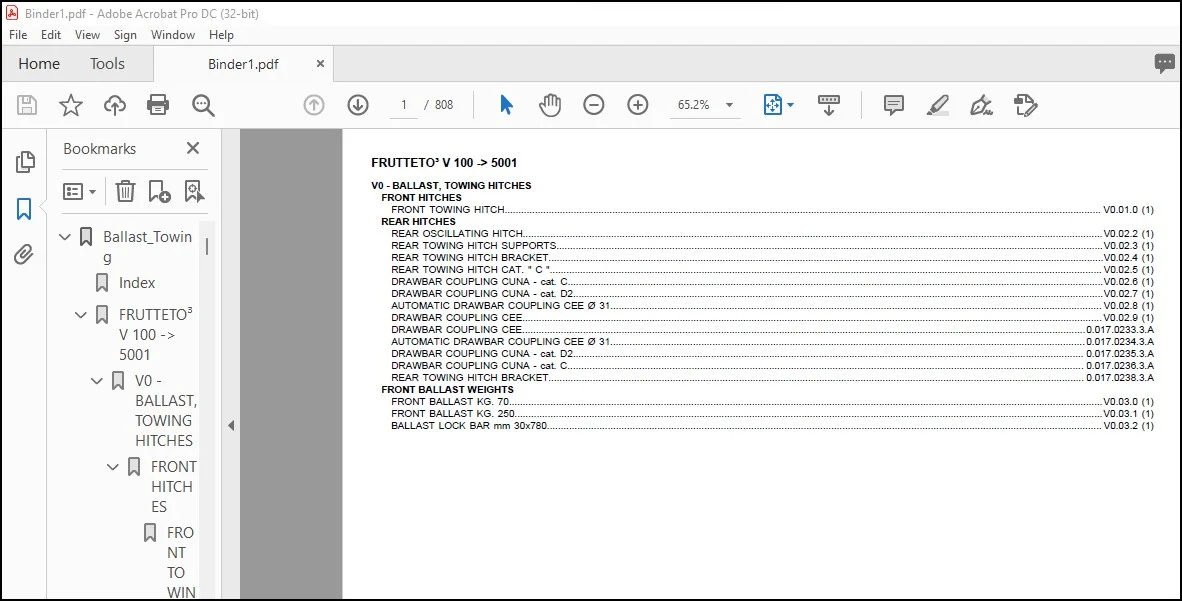Click AUTOMATIC DRAWBAR COUPLING CEE V0.02.8 entry
1182x601 pixels.
(x=772, y=305)
